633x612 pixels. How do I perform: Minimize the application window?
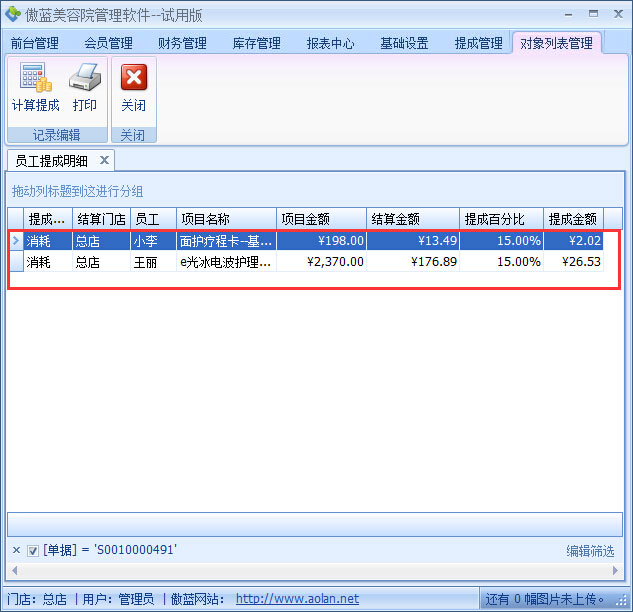click(568, 14)
